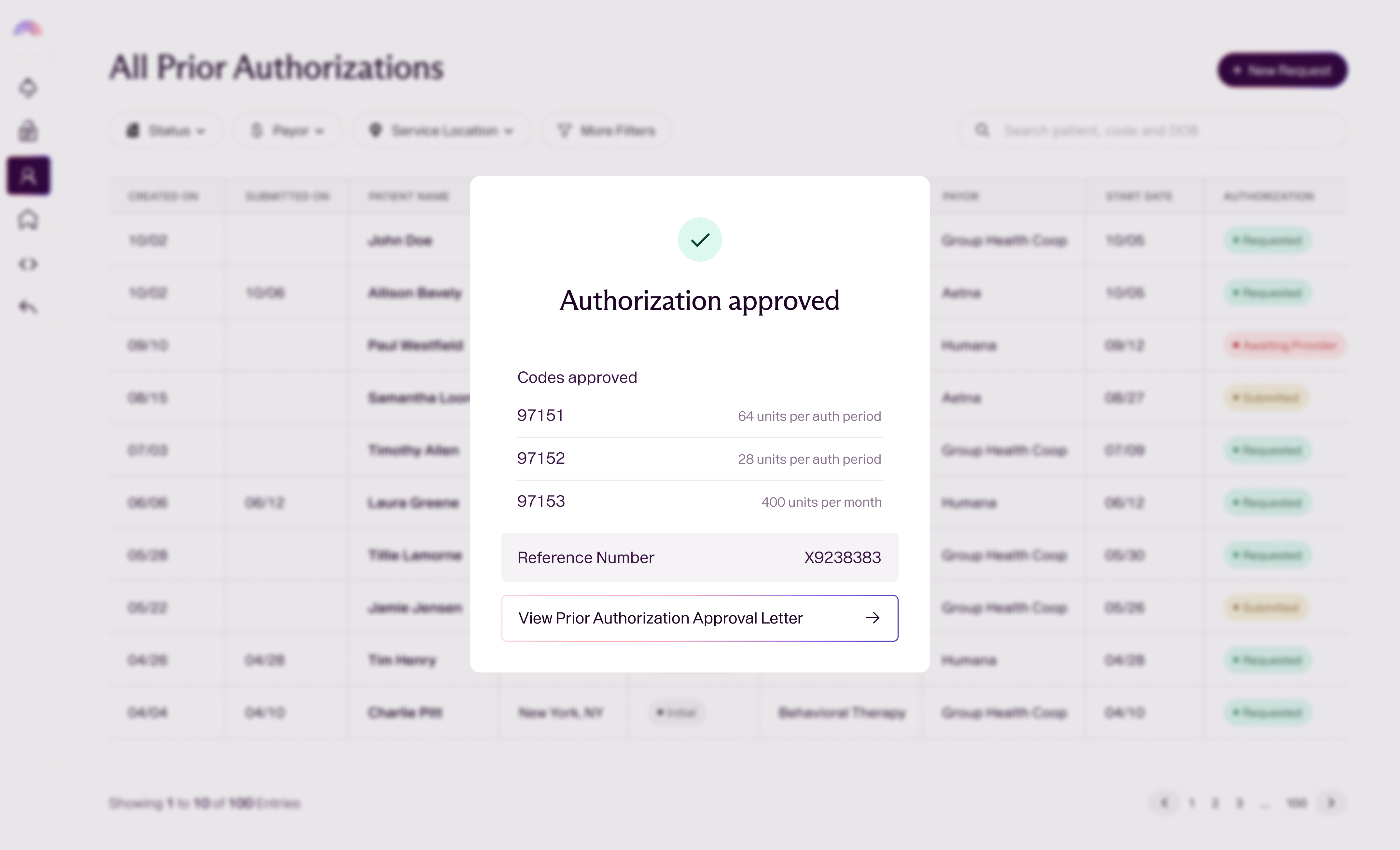The width and height of the screenshot is (1400, 850).
Task: Jump to page 100 in pagination
Action: (x=1296, y=803)
